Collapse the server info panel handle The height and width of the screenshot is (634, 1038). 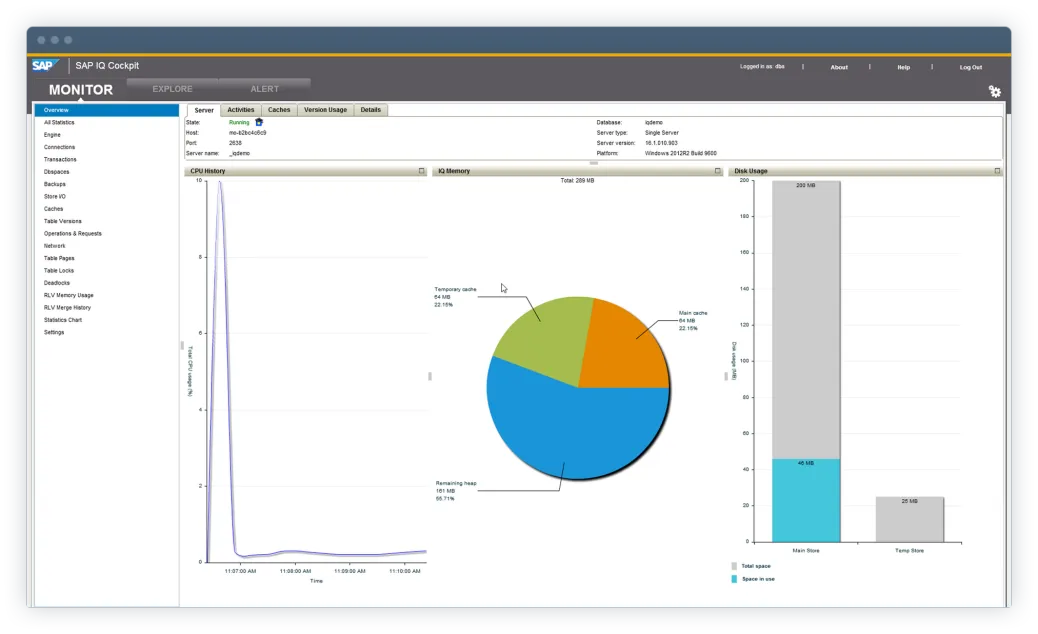tap(593, 162)
